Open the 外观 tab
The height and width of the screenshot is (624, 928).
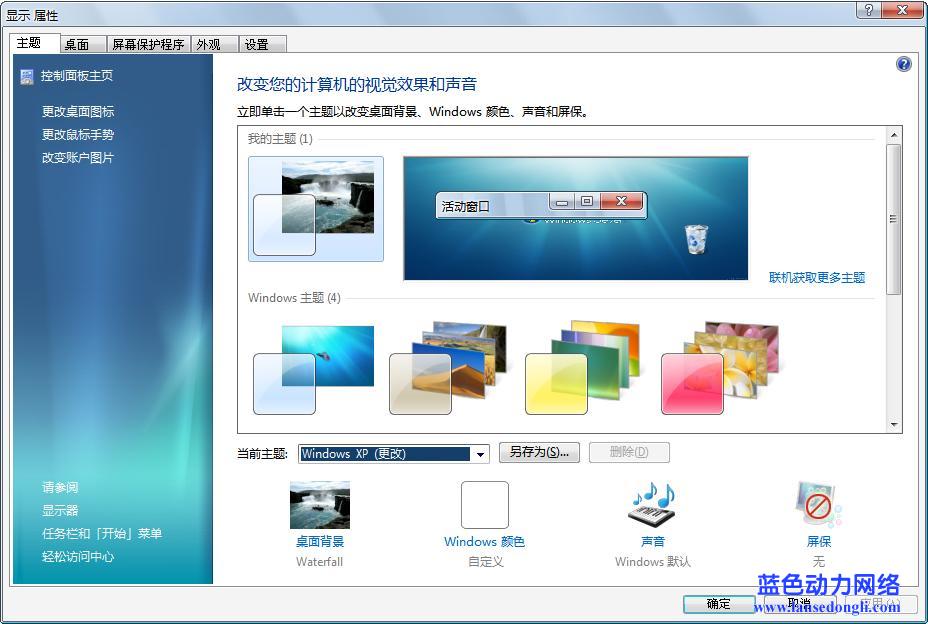(x=209, y=44)
